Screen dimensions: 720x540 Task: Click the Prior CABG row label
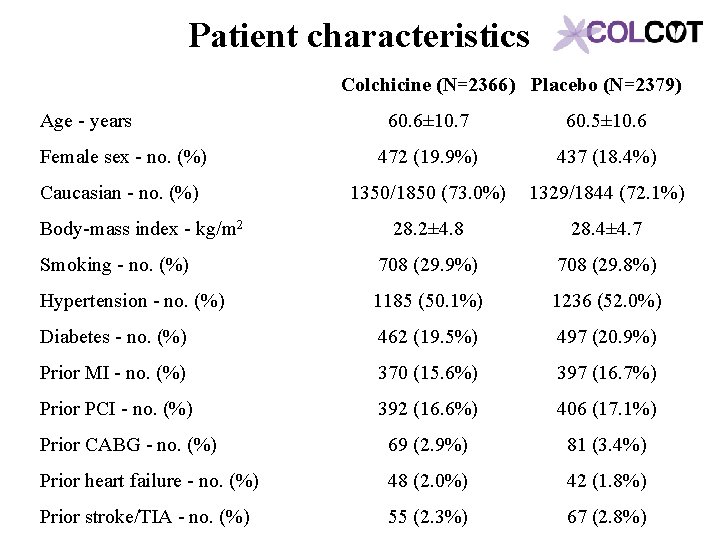[x=128, y=445]
